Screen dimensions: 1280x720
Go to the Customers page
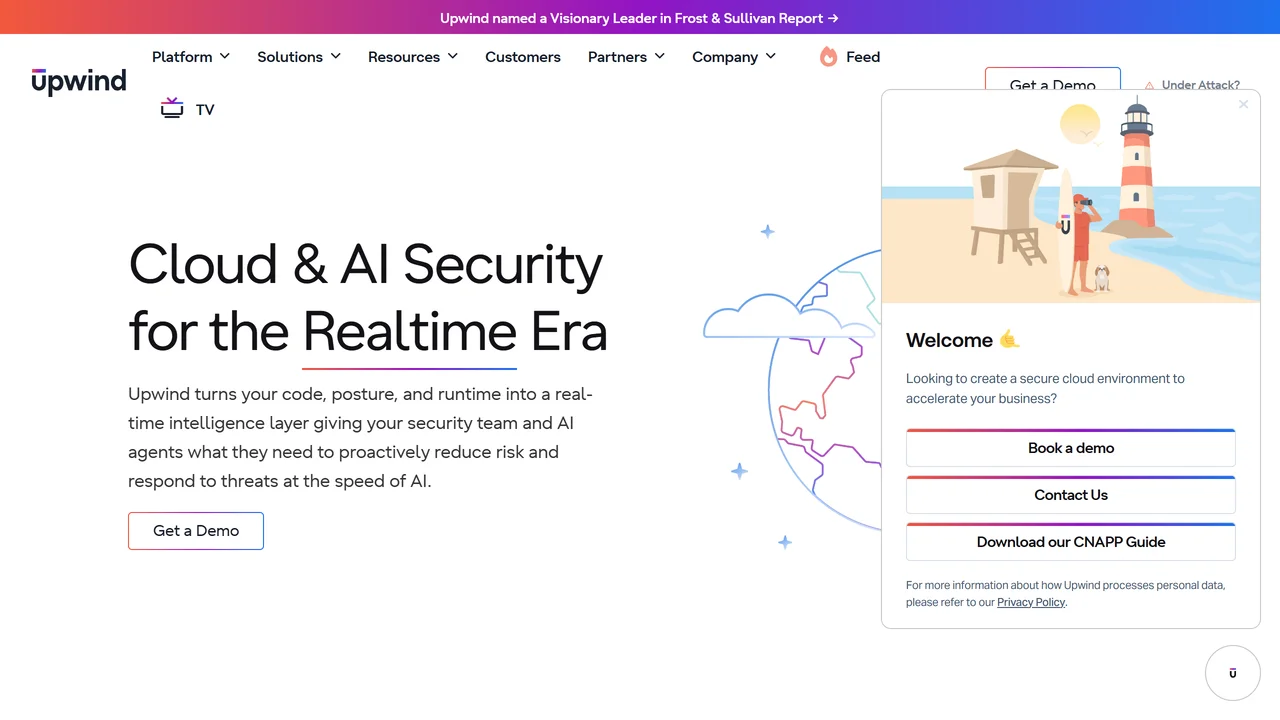pos(523,57)
